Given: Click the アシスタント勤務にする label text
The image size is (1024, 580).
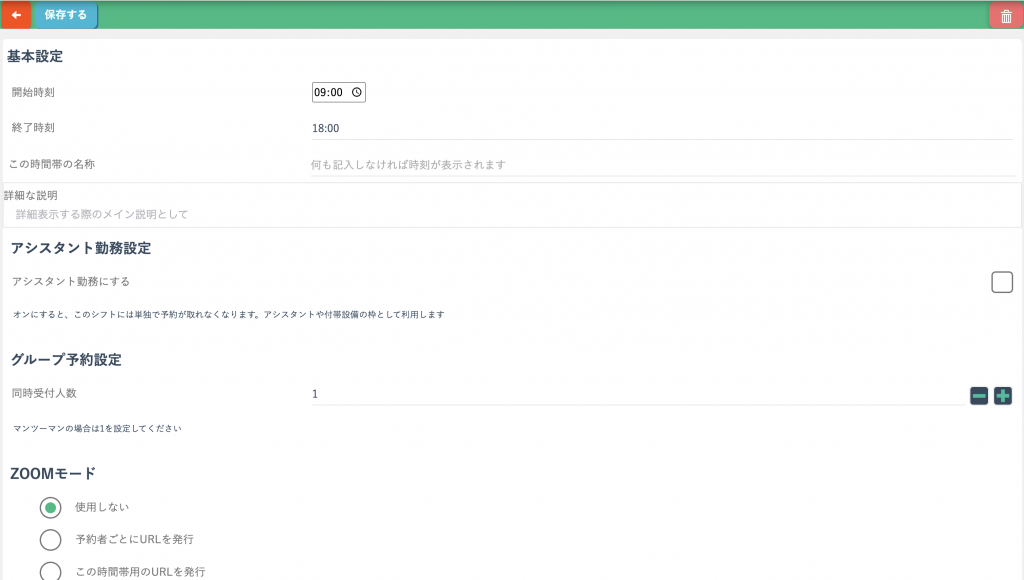Looking at the screenshot, I should (70, 282).
